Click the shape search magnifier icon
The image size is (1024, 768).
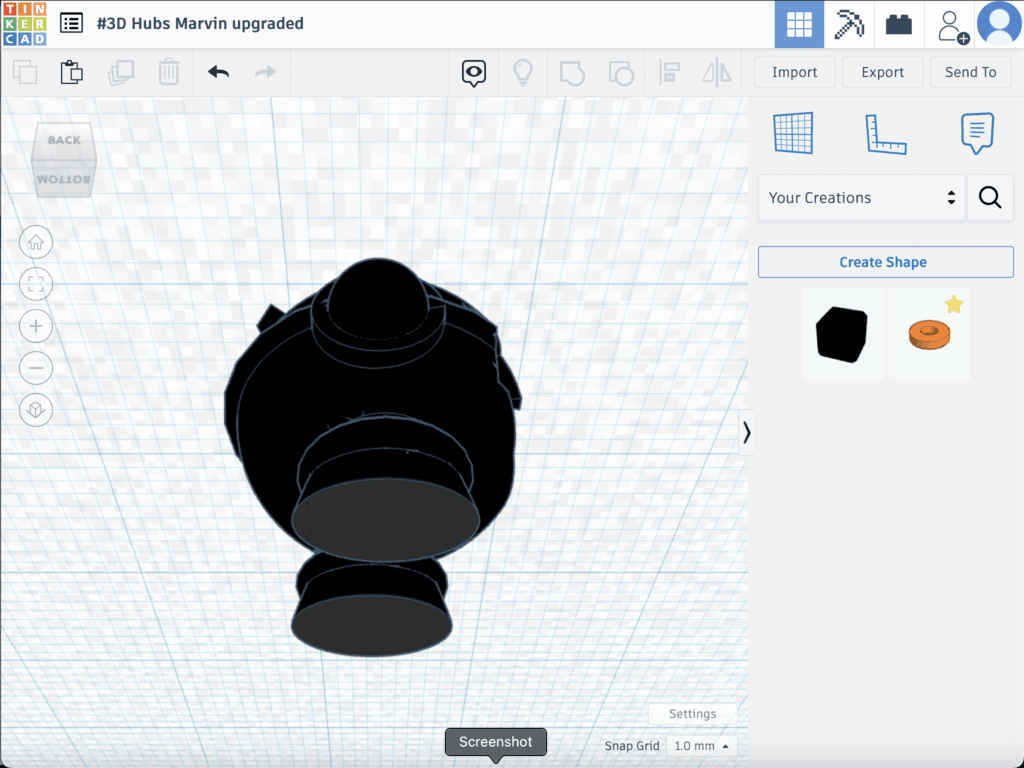point(990,197)
